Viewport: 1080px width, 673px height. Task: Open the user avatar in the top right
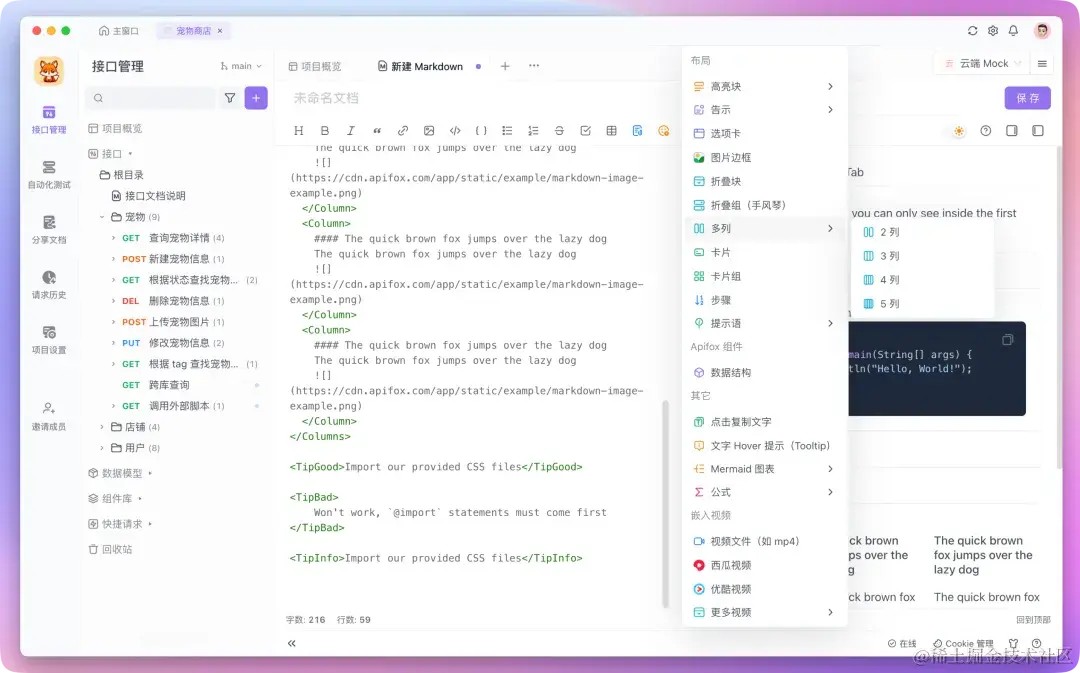(x=1042, y=30)
